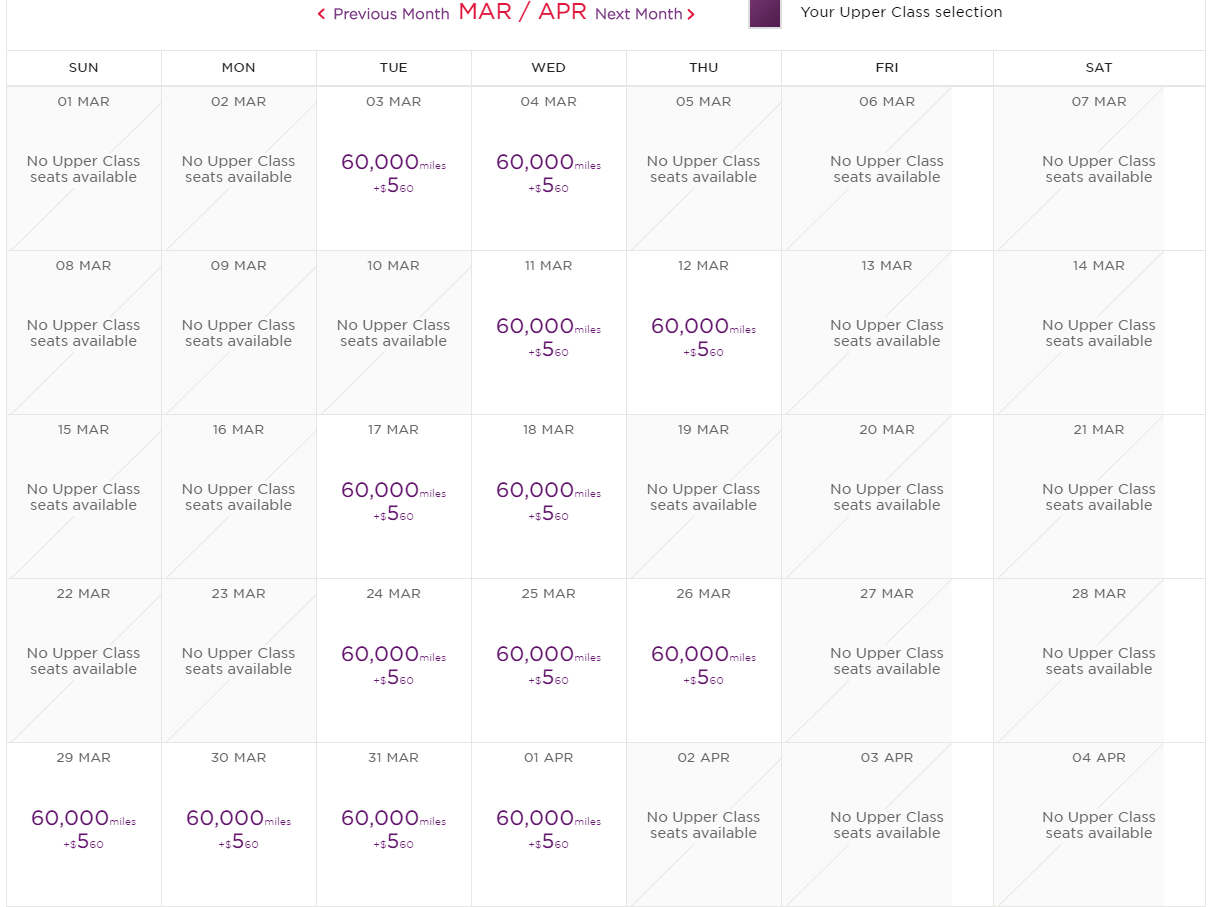Pick the 17 MAR 60,000 miles cell
The height and width of the screenshot is (907, 1211).
(393, 500)
